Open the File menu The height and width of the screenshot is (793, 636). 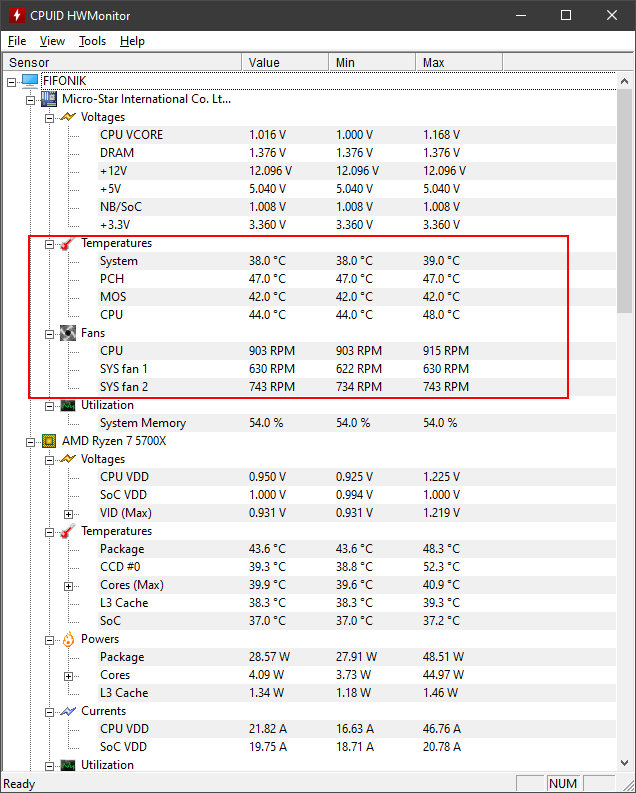coord(17,41)
